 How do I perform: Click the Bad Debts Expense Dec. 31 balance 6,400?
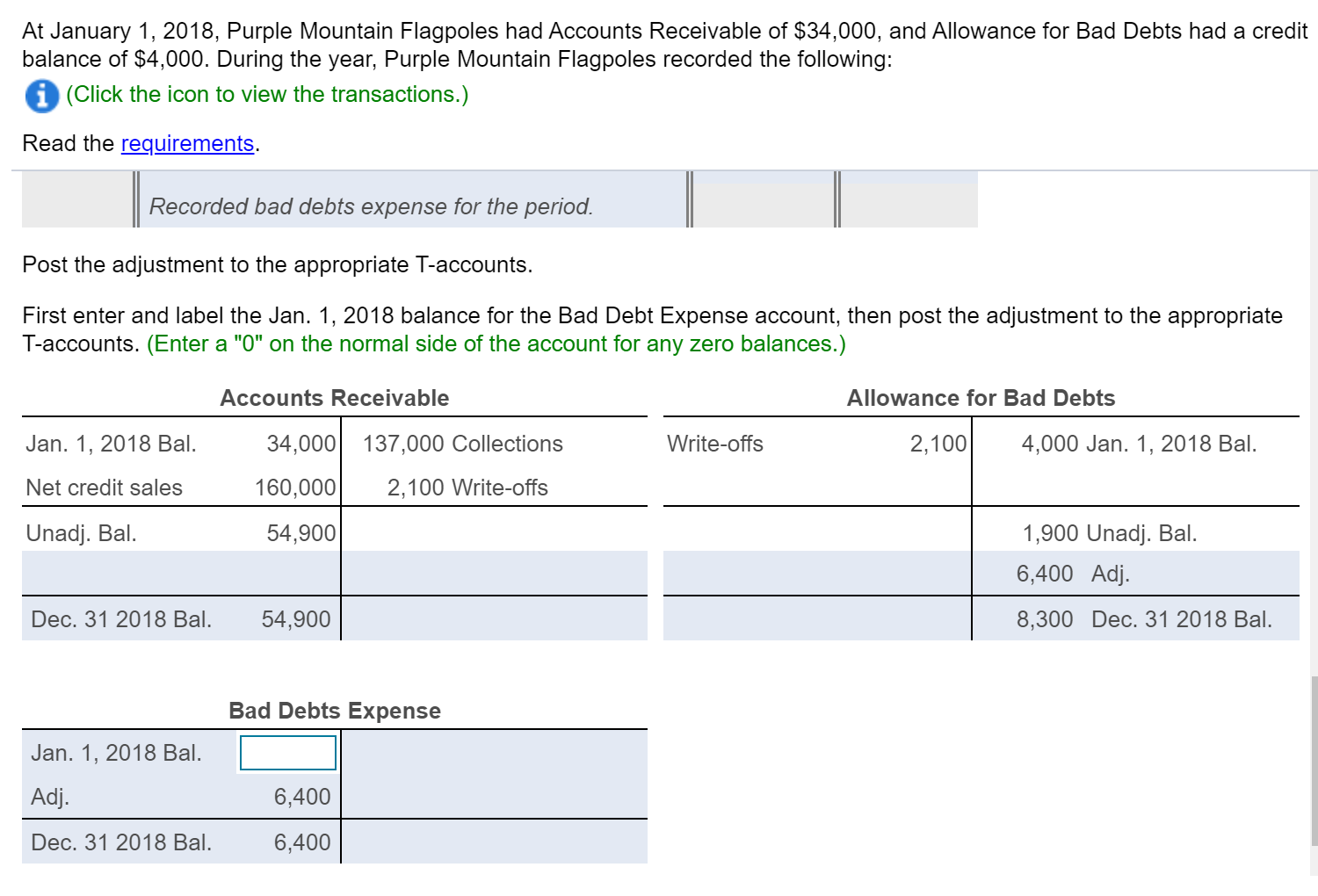click(288, 842)
